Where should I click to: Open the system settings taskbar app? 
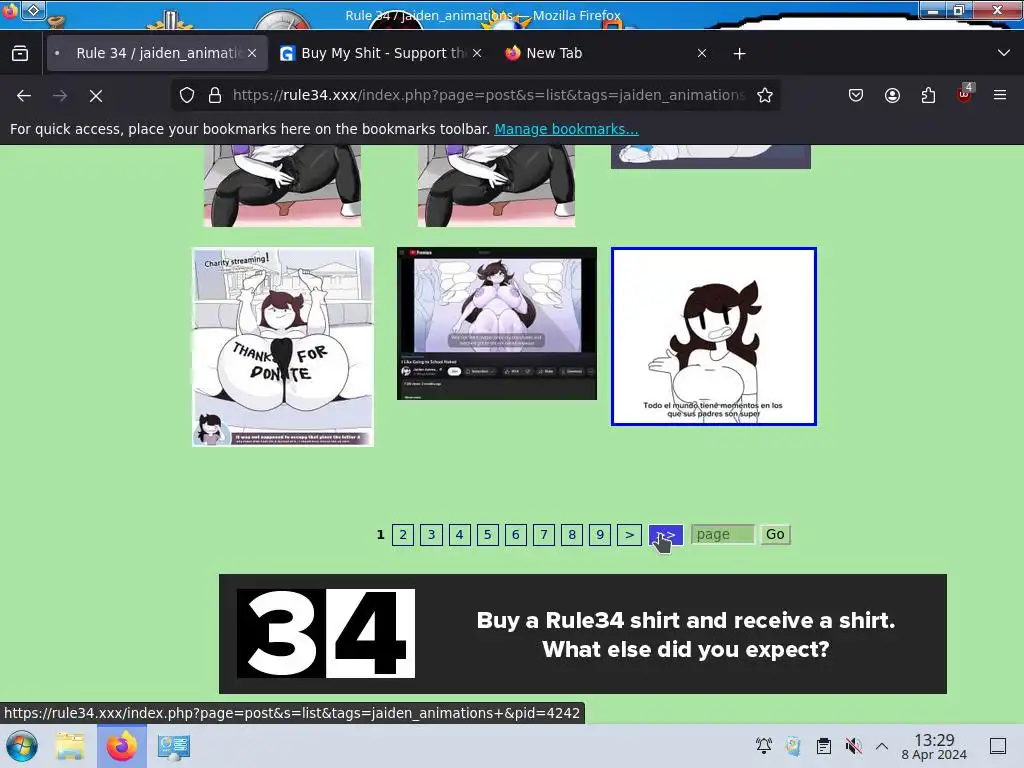point(173,746)
